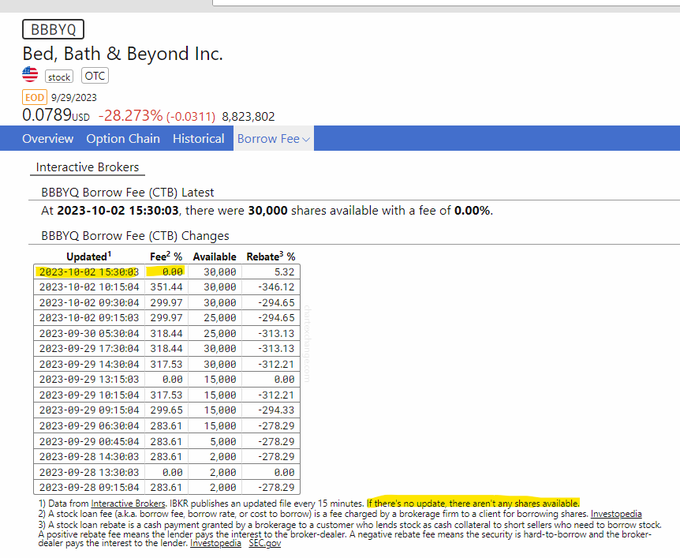The width and height of the screenshot is (680, 558).
Task: Open the Investopedia link in footnote 3
Action: click(x=216, y=543)
